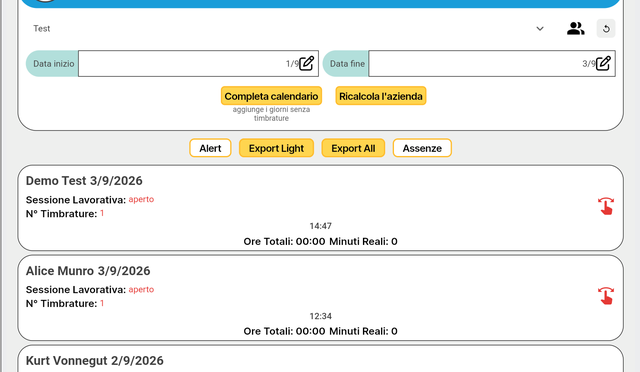Click 'aperto' status in Demo Test card
The height and width of the screenshot is (372, 640).
click(x=141, y=199)
